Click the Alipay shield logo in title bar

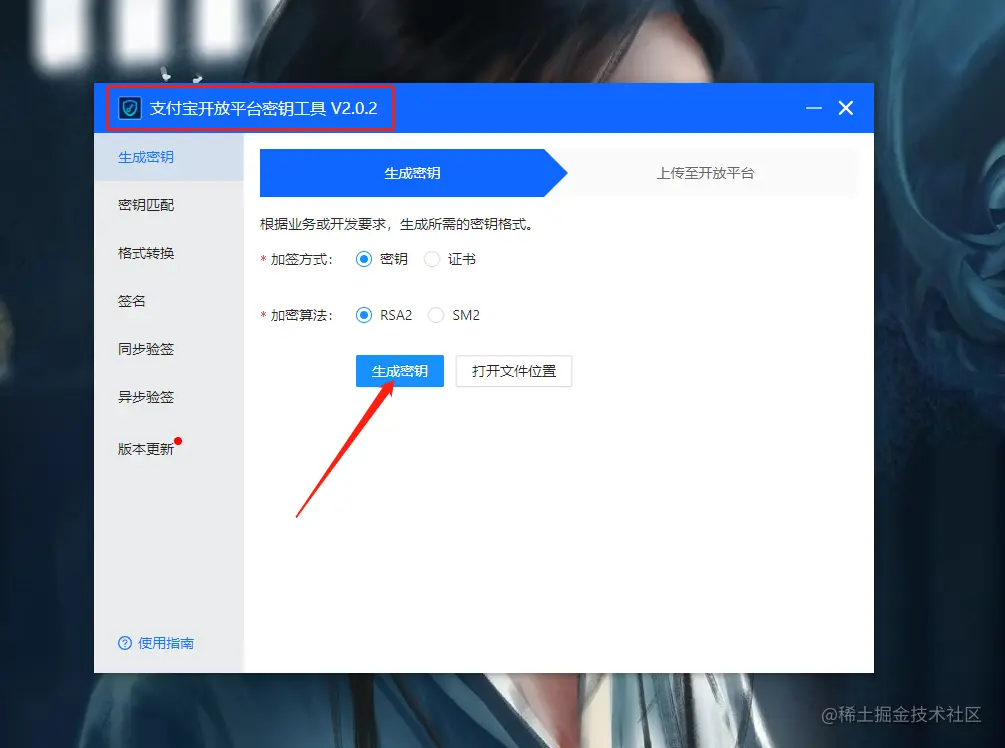coord(129,108)
